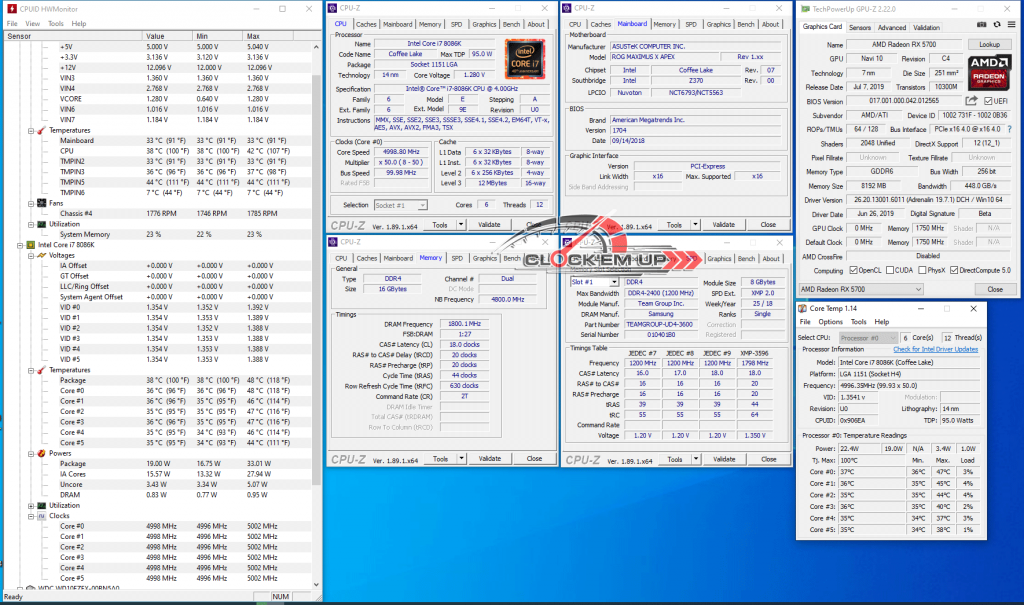Toggle the UEFI checkbox in GPU-Z
Viewport: 1024px width, 605px height.
[988, 101]
